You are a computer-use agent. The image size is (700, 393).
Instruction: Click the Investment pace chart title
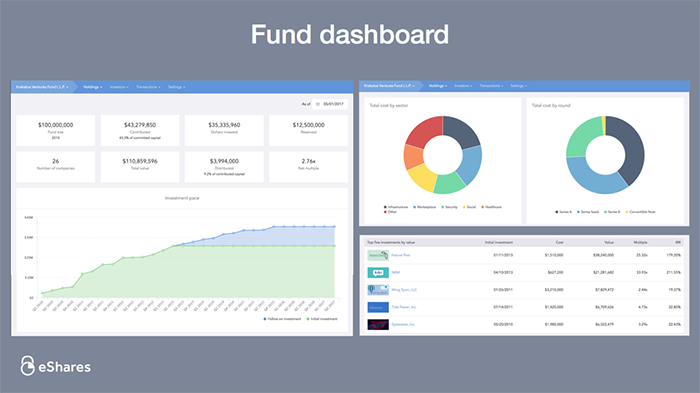182,198
